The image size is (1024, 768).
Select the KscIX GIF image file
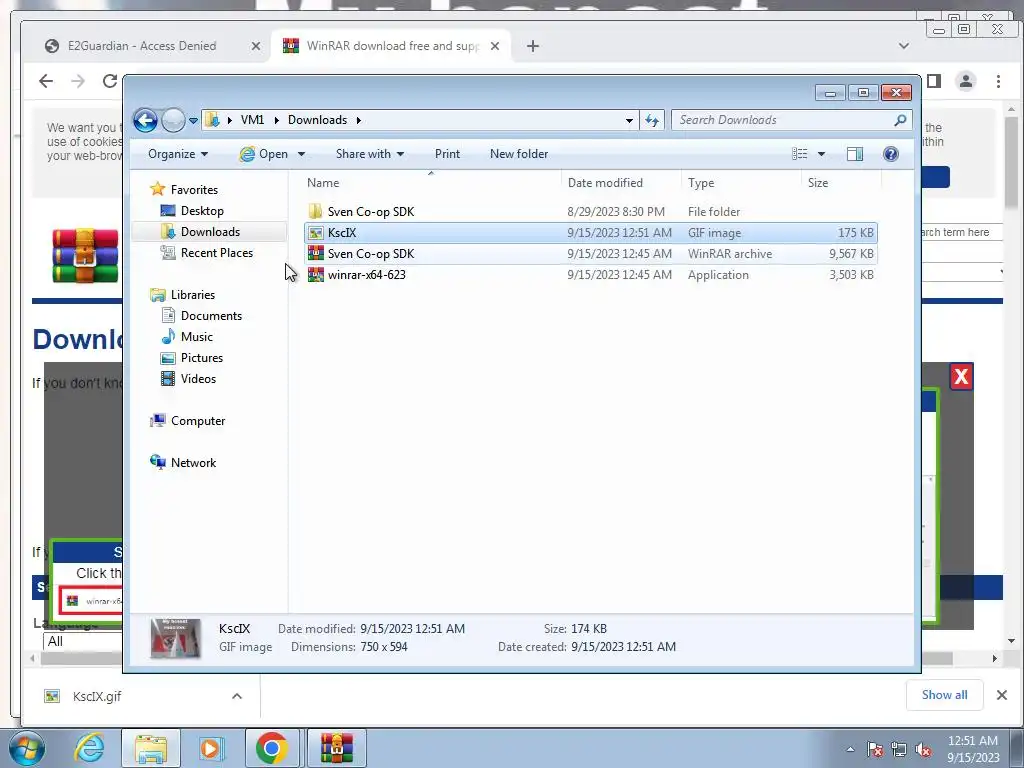tap(591, 232)
